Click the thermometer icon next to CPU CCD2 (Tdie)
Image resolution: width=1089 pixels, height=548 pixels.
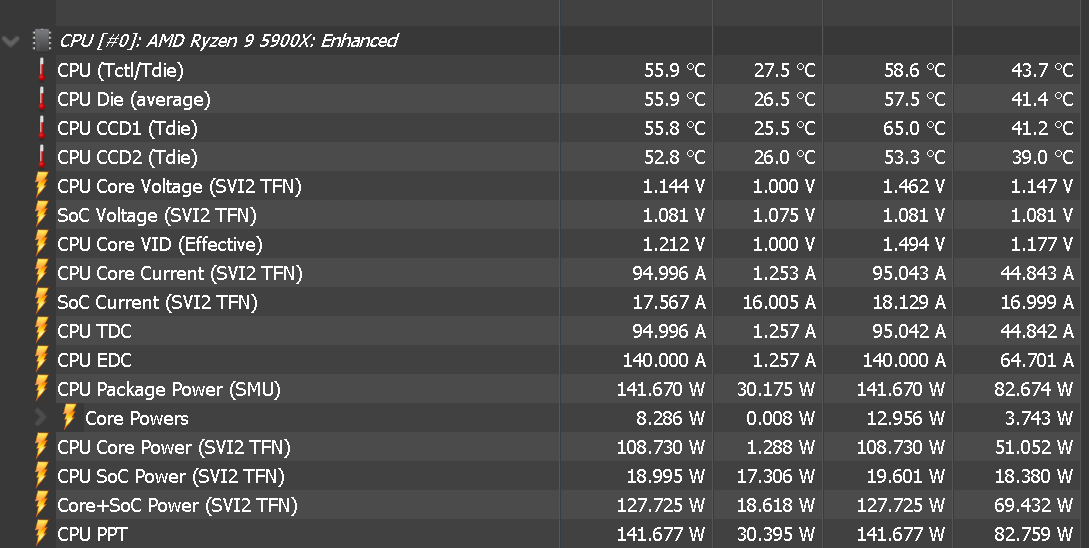pyautogui.click(x=42, y=157)
